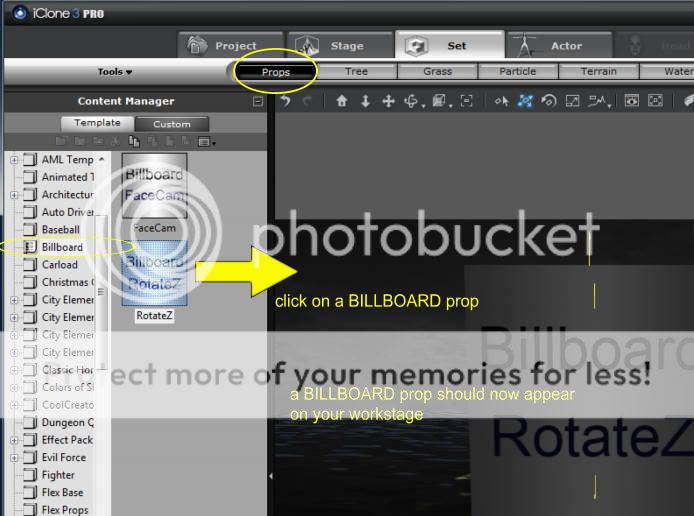The image size is (694, 516).
Task: Select the camera orbit rotate tool
Action: click(x=549, y=101)
